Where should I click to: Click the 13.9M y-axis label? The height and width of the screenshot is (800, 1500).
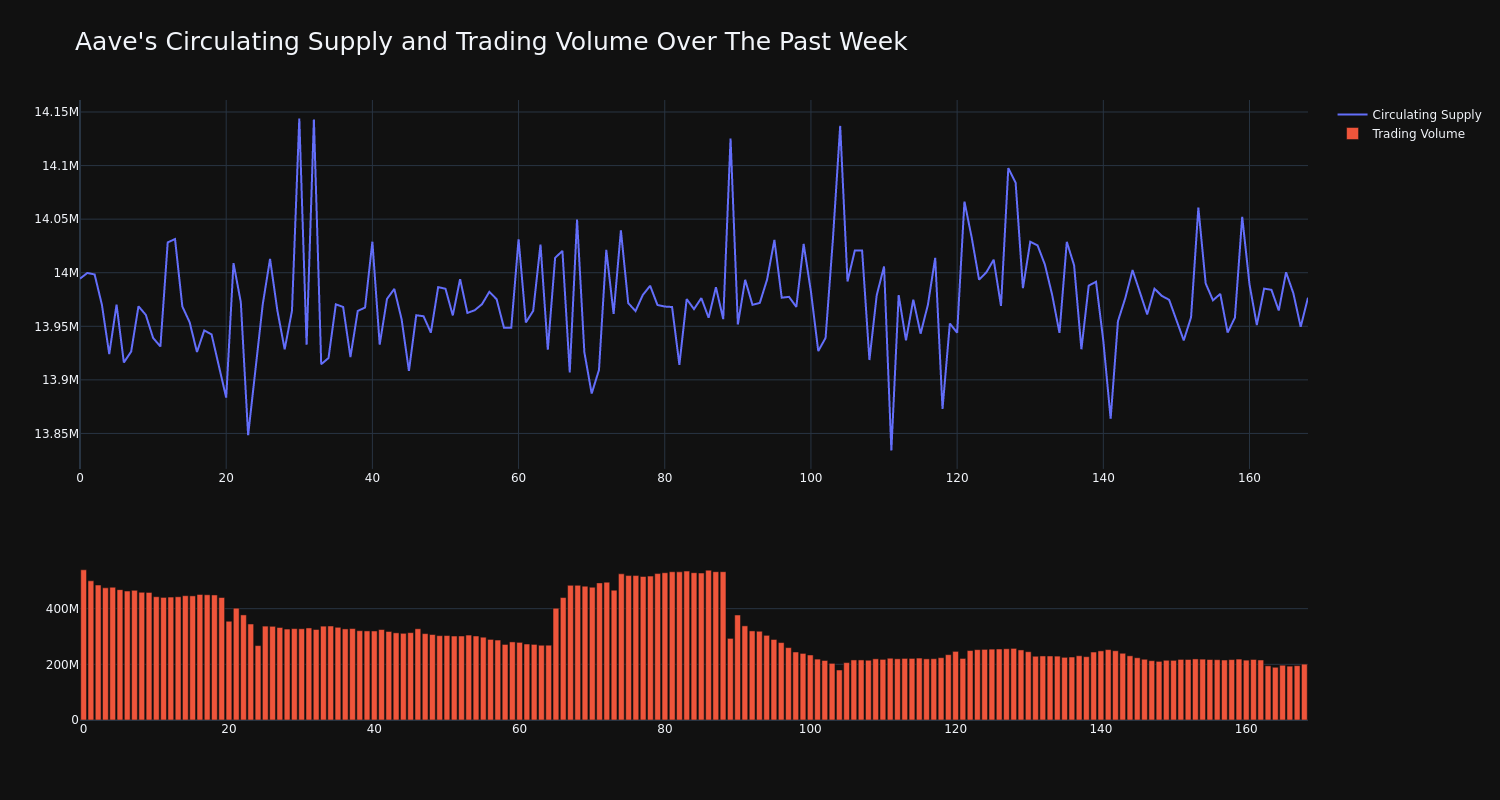coord(60,380)
